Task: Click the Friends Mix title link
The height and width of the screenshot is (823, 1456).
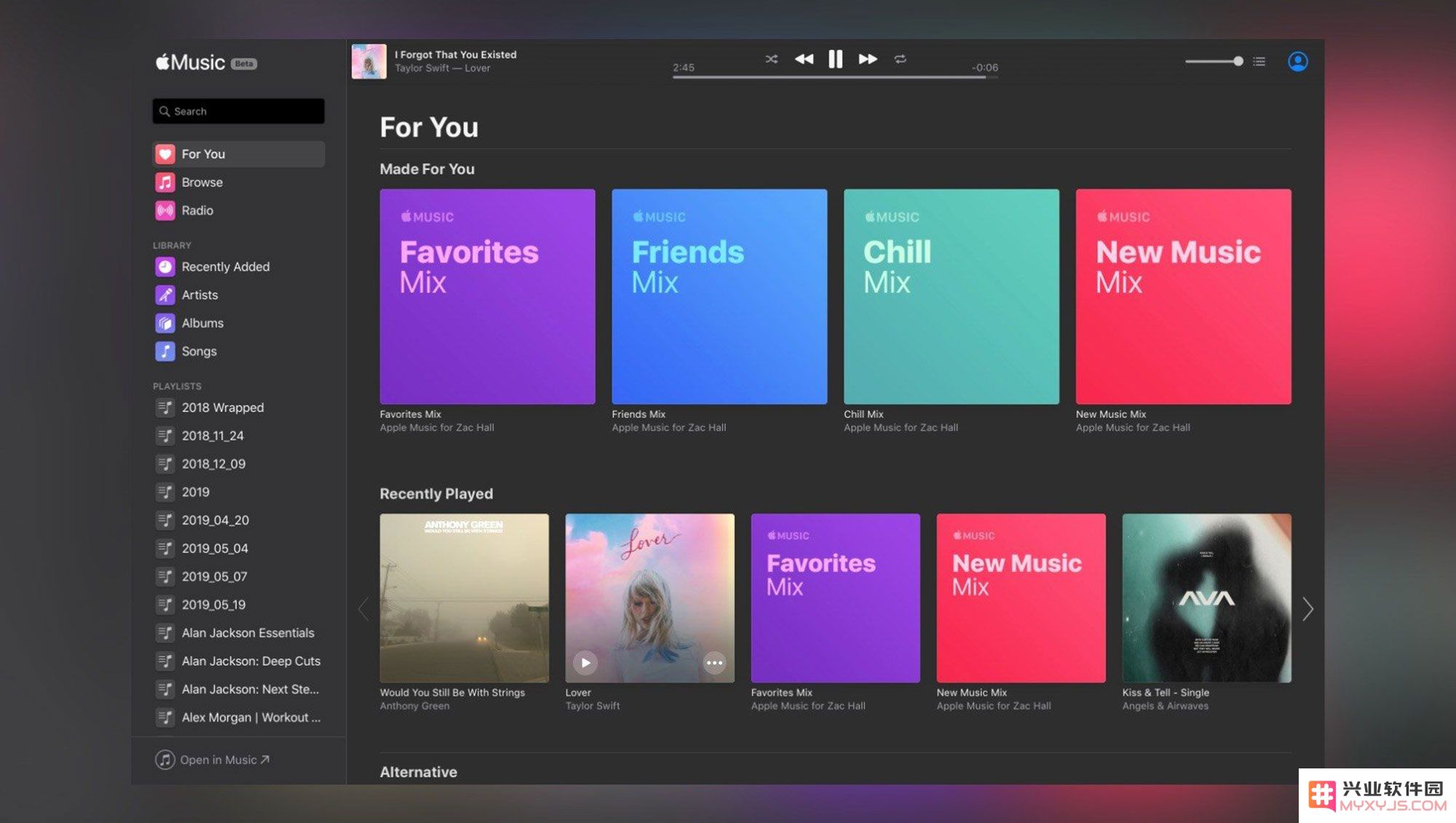Action: click(638, 414)
